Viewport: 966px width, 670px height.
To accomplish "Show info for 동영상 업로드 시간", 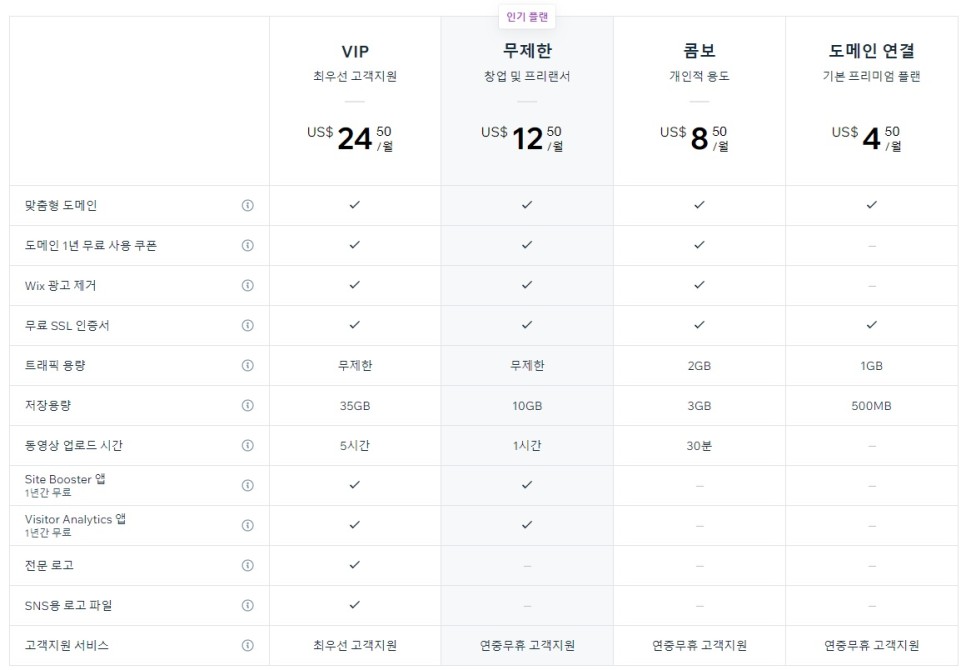I will (247, 445).
